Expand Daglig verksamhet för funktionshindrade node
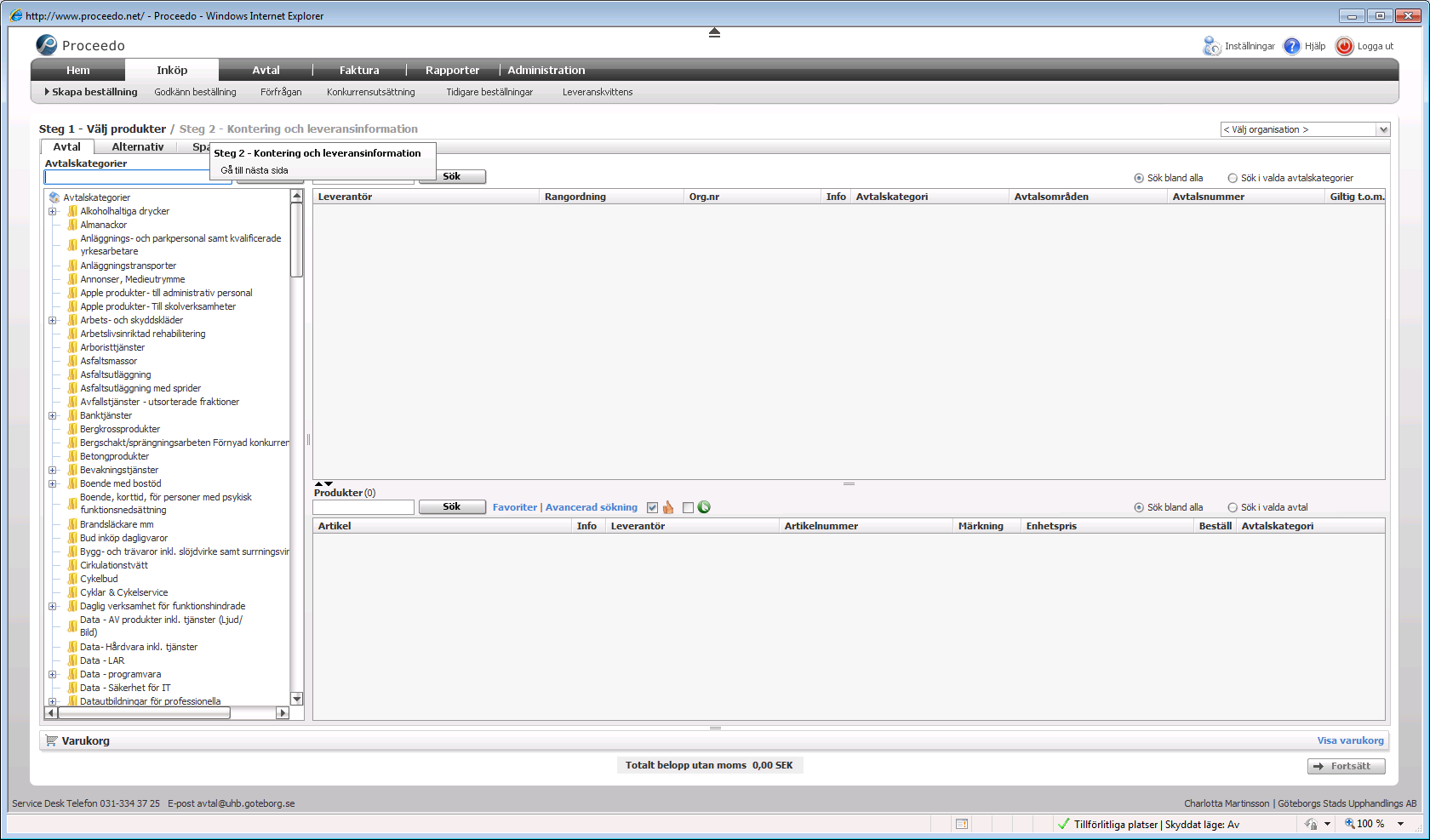1430x840 pixels. tap(53, 606)
